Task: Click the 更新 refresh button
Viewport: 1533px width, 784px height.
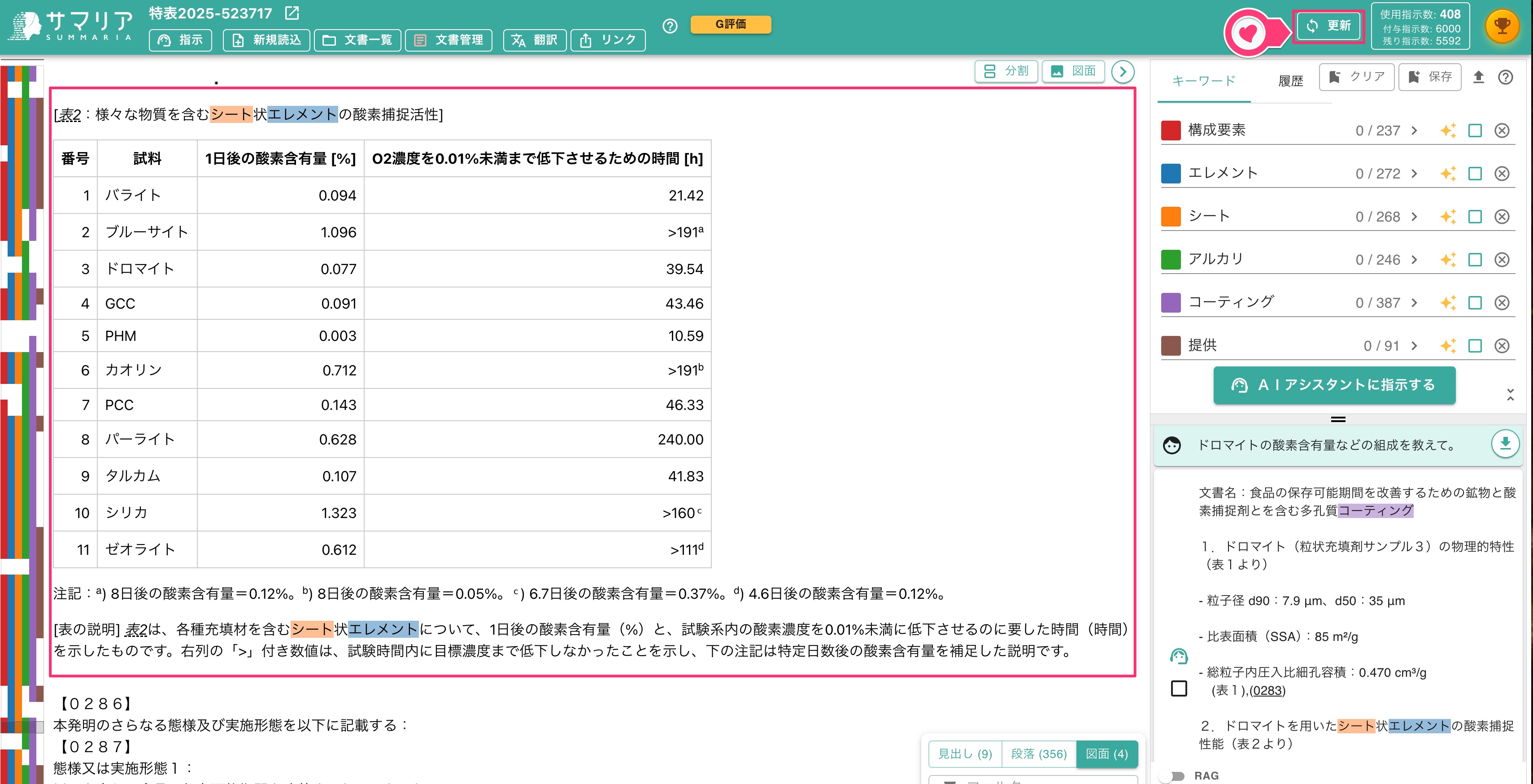Action: click(x=1328, y=26)
